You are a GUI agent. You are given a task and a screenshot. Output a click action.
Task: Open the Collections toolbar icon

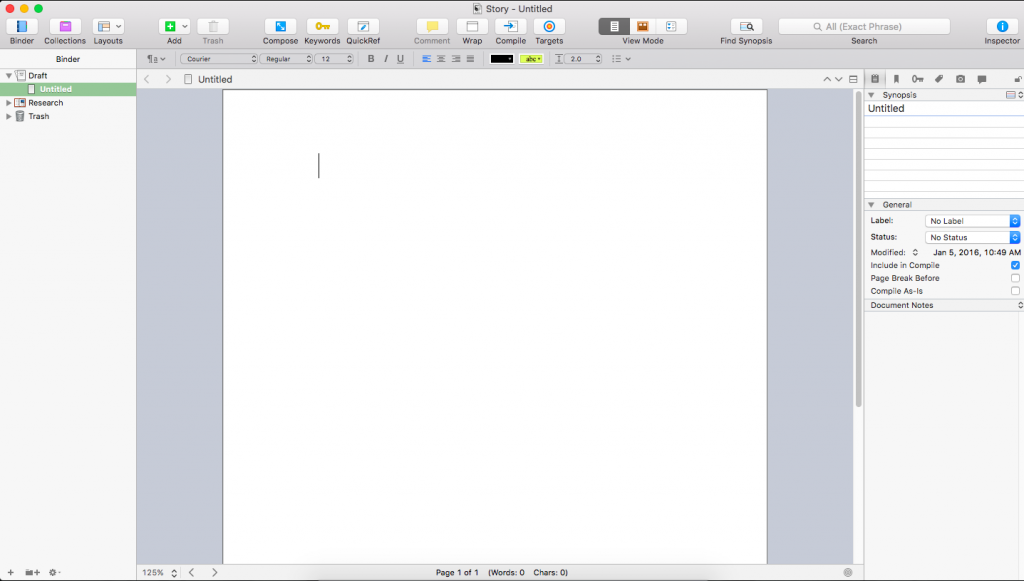click(x=65, y=27)
